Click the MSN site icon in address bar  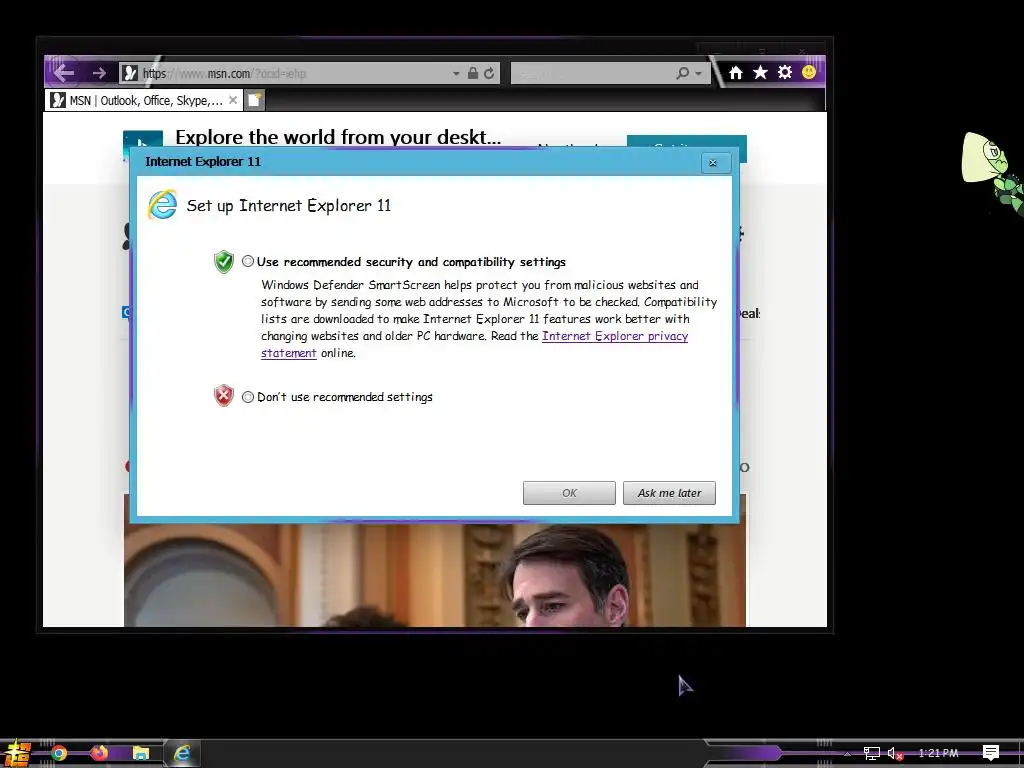pos(130,73)
